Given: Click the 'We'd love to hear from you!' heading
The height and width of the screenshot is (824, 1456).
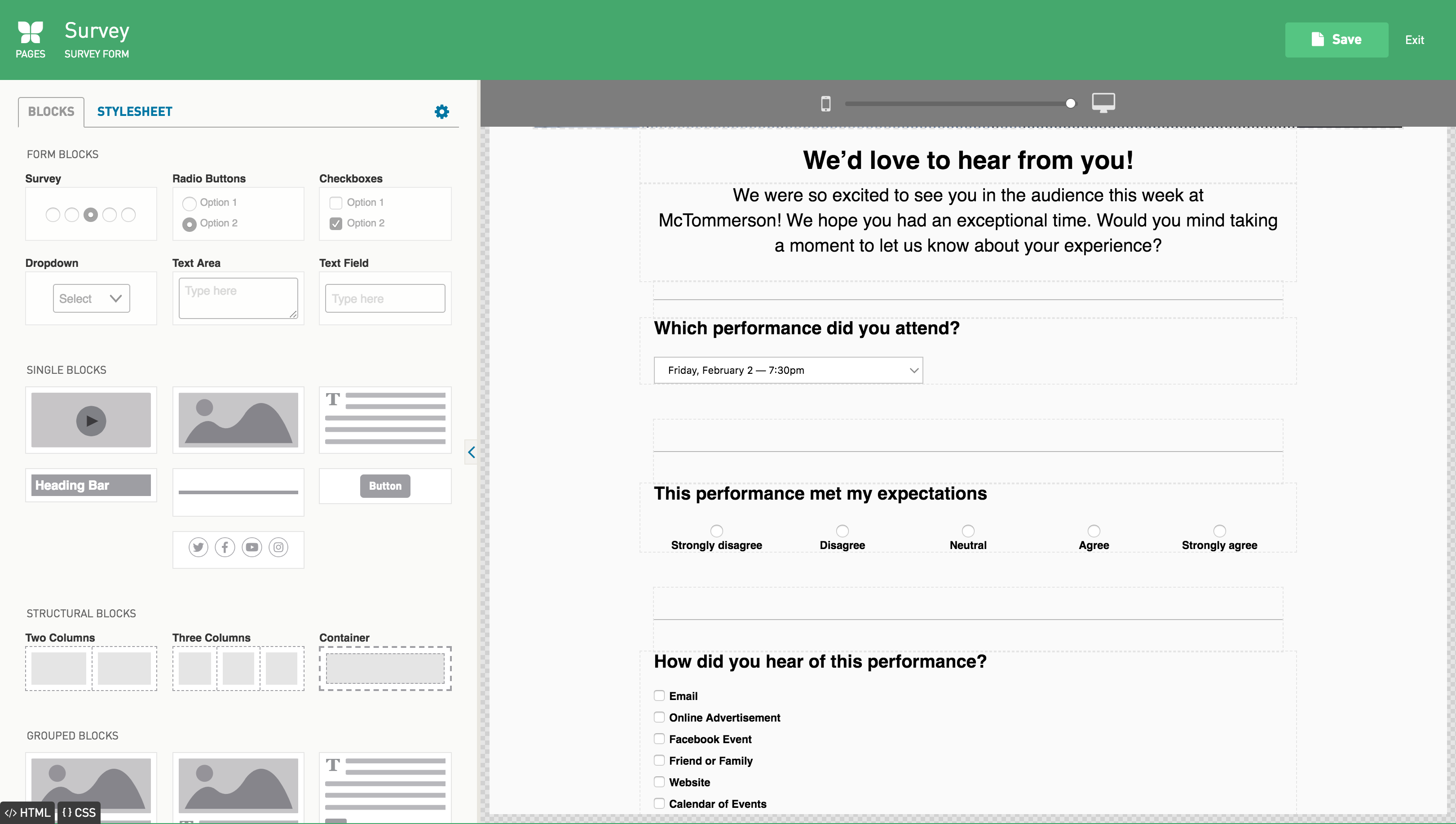Looking at the screenshot, I should pyautogui.click(x=968, y=160).
